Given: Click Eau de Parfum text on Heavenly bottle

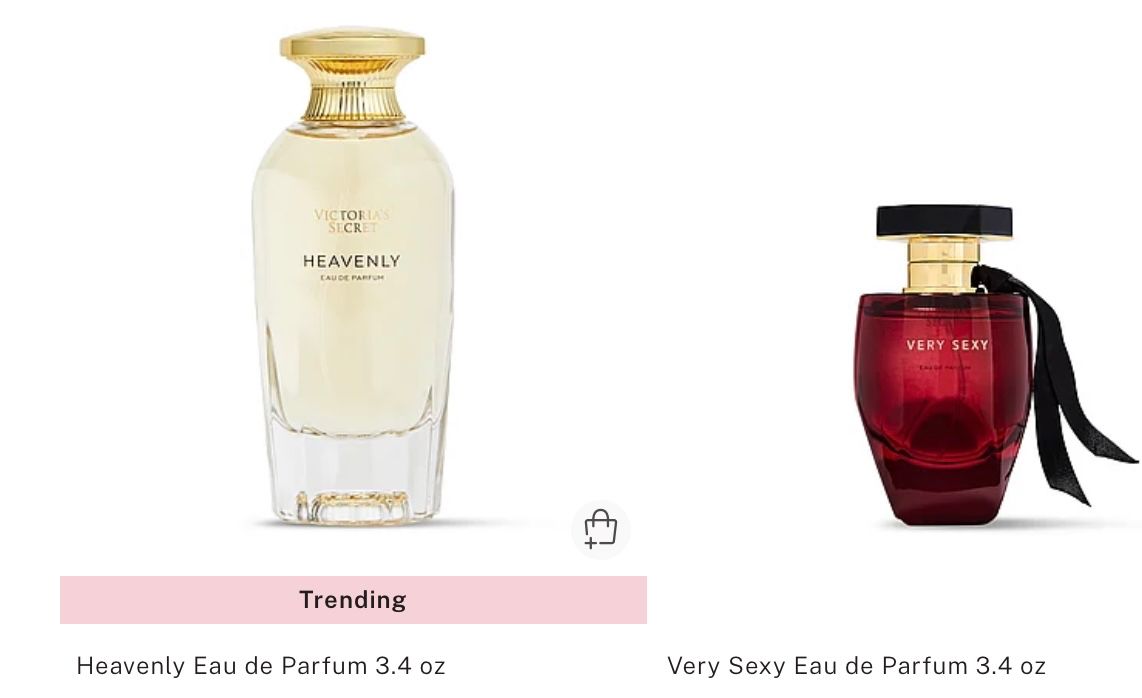Looking at the screenshot, I should click(x=352, y=278).
